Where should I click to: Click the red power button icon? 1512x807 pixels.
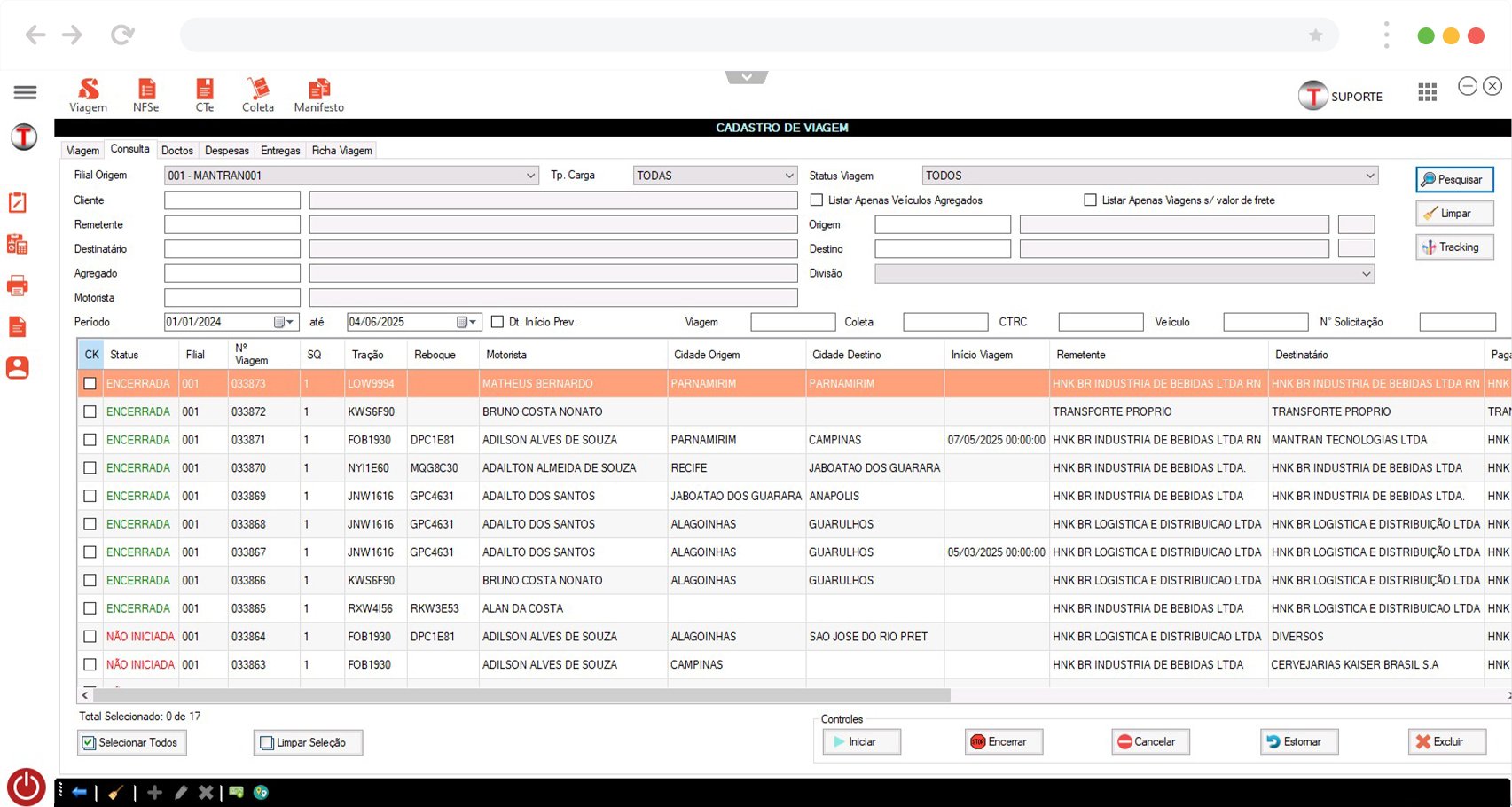[x=27, y=787]
